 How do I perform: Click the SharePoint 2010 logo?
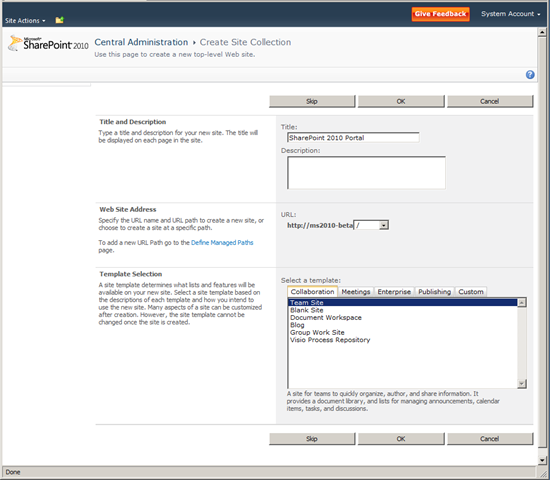tap(48, 44)
